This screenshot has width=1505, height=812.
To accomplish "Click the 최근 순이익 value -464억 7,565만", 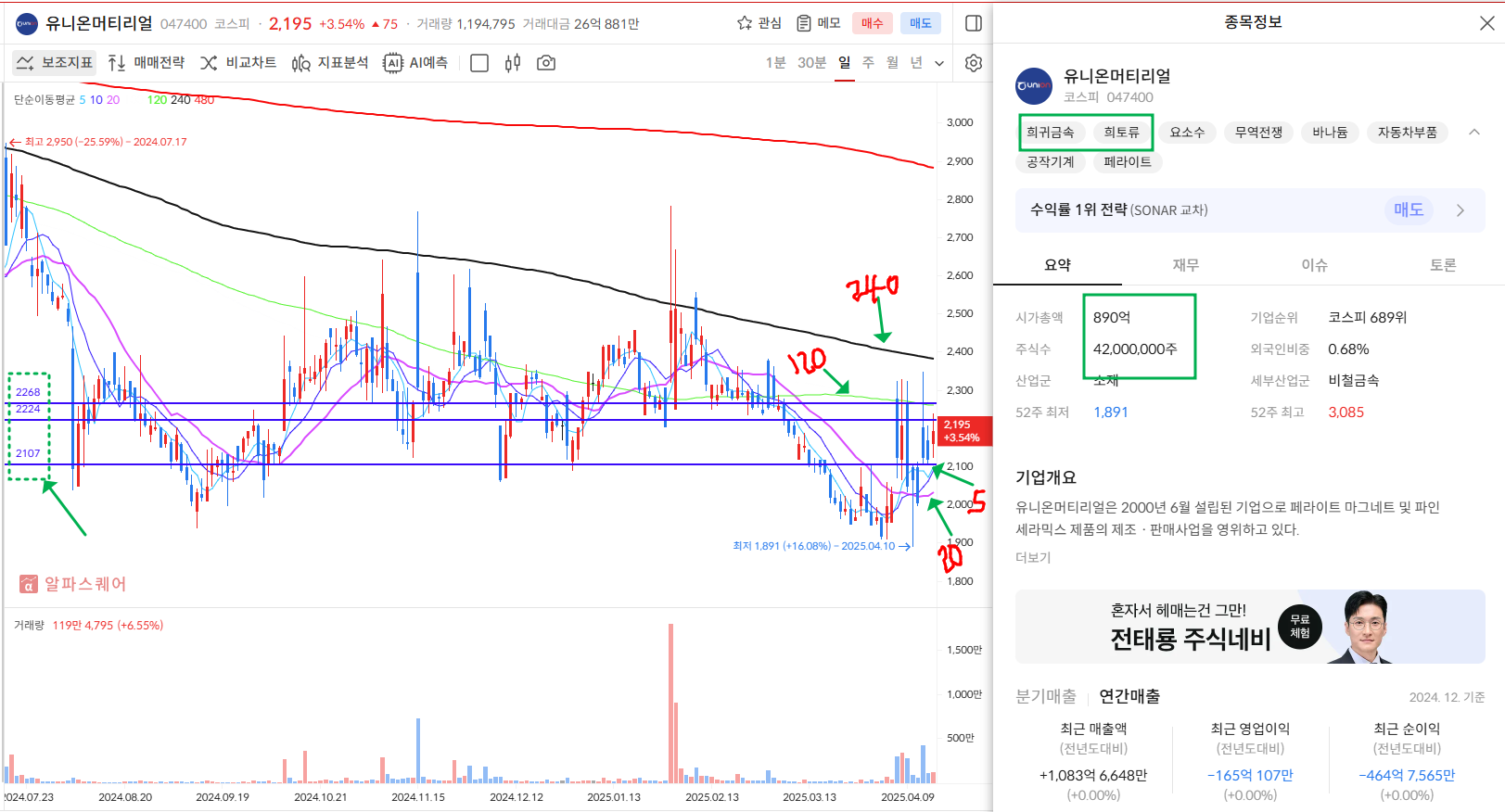I will [1407, 775].
